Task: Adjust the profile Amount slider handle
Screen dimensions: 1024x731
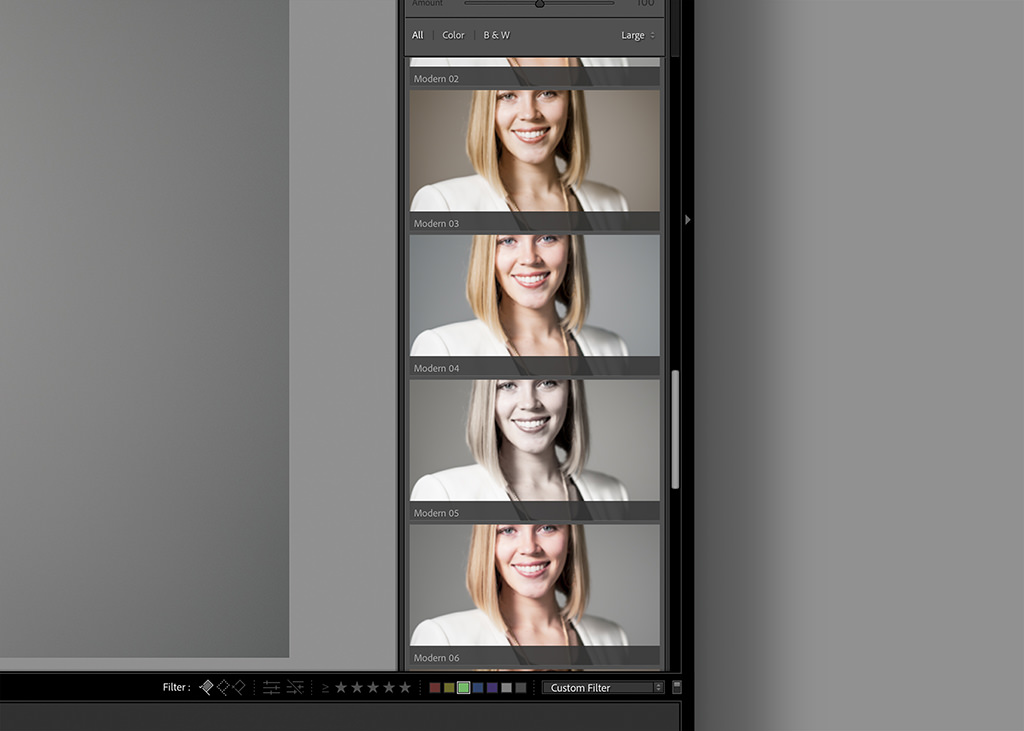Action: [x=539, y=3]
